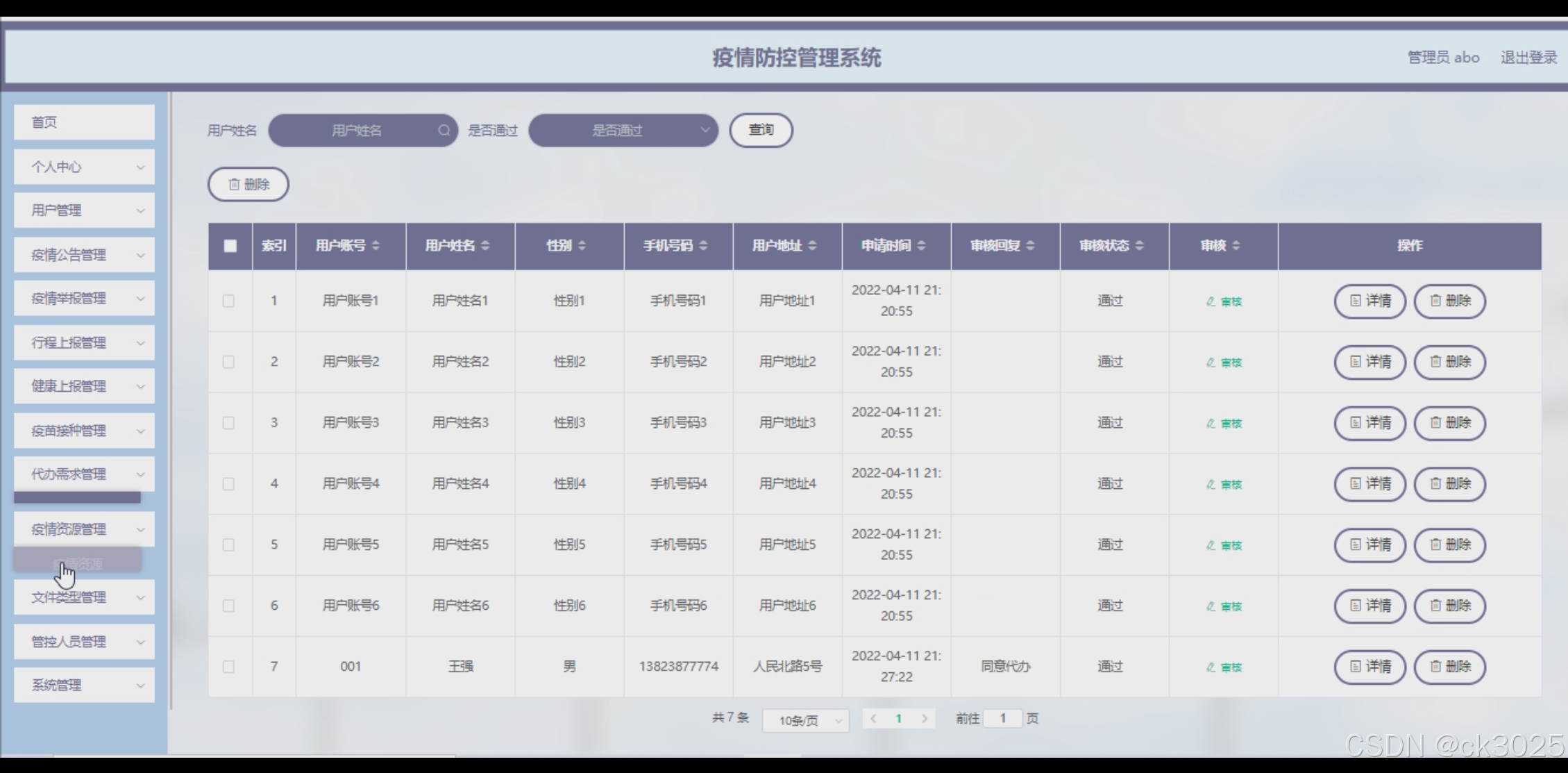Expand the 系统管理 sidebar menu

coord(84,685)
